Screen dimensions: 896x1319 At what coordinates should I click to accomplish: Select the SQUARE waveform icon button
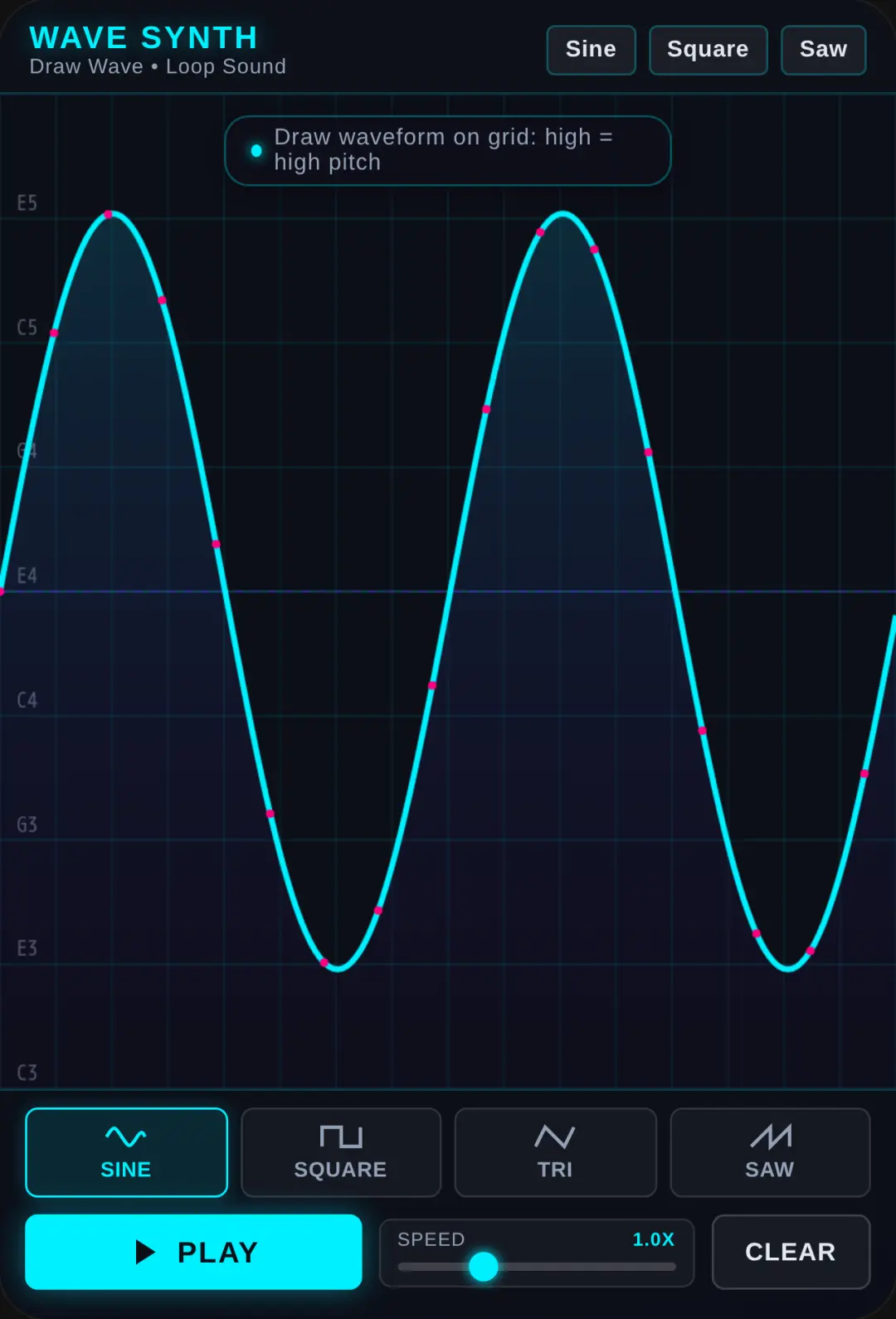[341, 1152]
